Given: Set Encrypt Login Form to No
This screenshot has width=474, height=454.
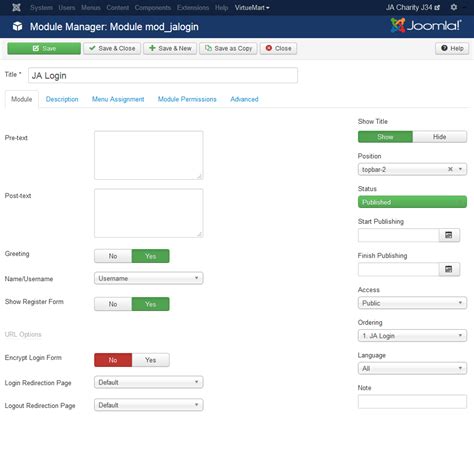Looking at the screenshot, I should pyautogui.click(x=113, y=360).
